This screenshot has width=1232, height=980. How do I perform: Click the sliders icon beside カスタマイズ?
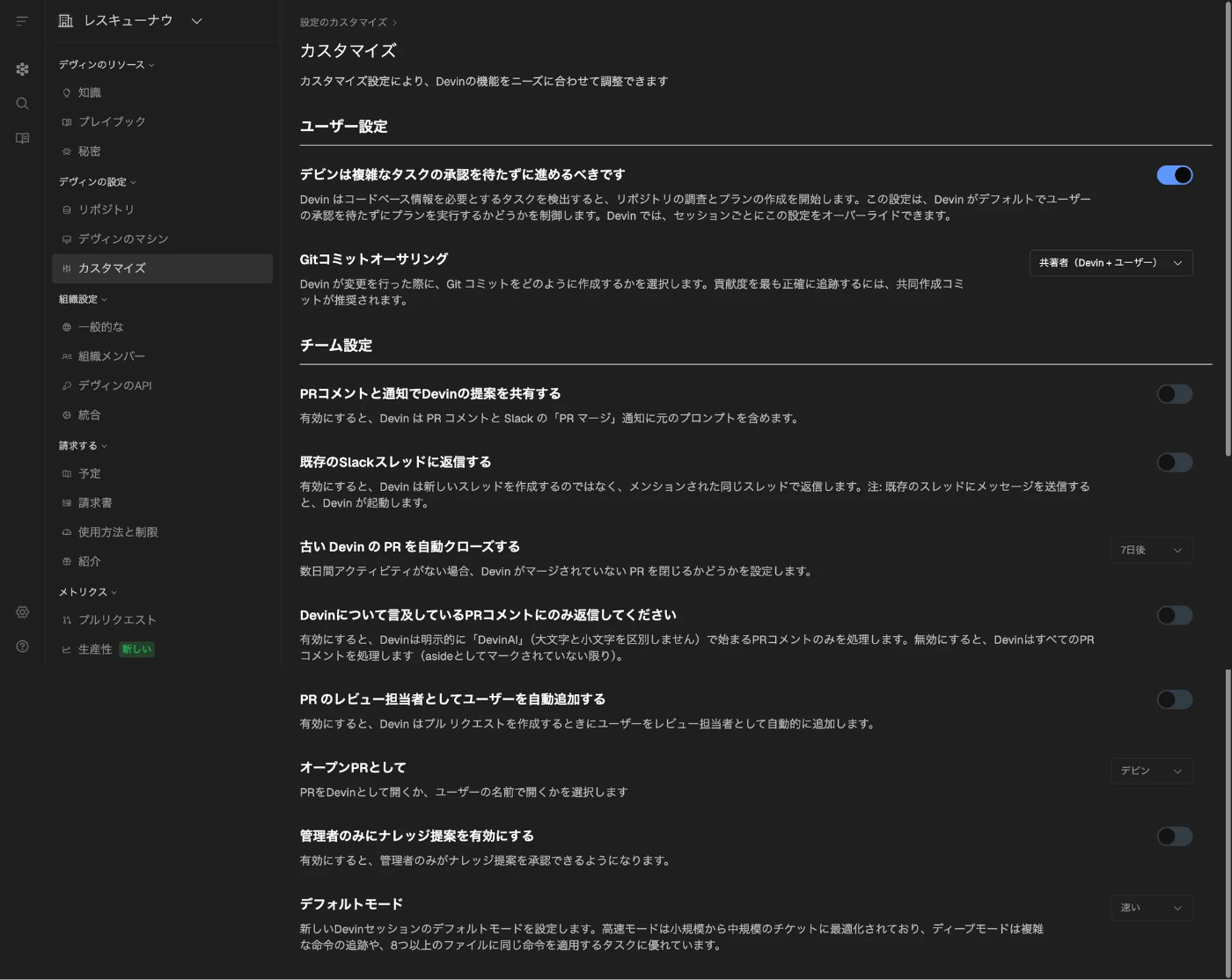click(67, 268)
